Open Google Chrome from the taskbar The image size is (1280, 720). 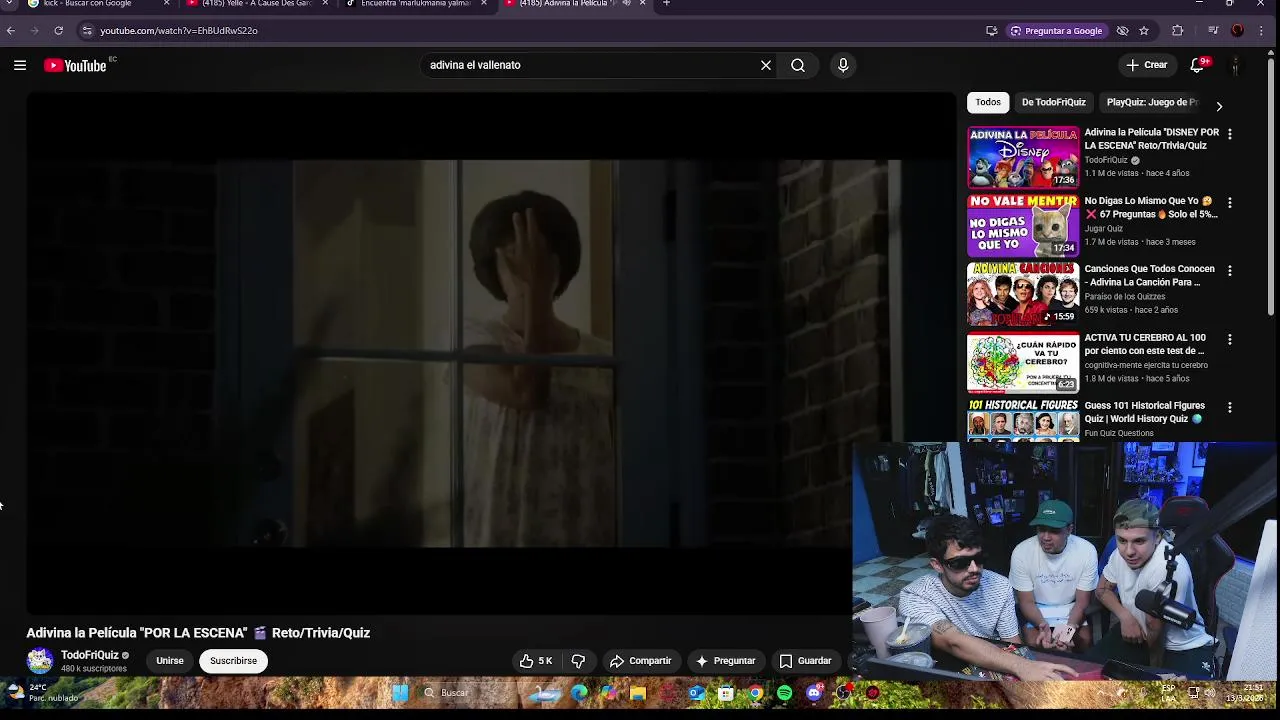click(755, 692)
